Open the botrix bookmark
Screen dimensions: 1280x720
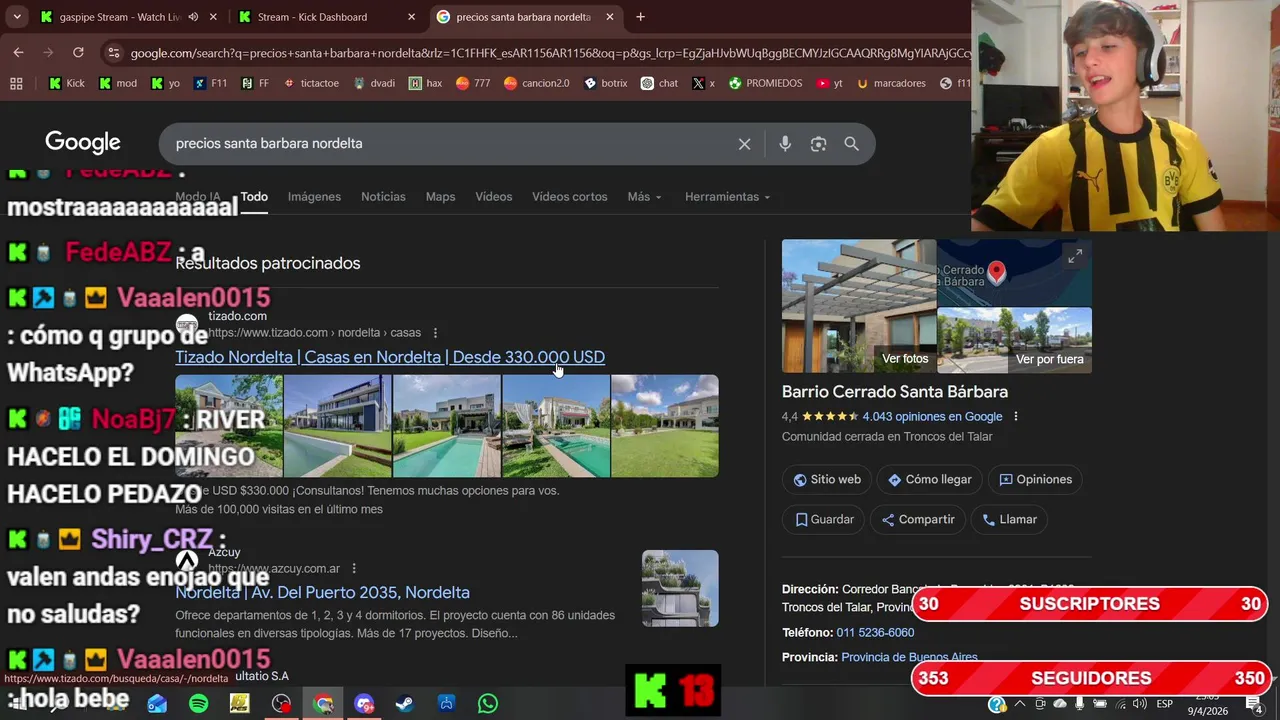pos(605,83)
